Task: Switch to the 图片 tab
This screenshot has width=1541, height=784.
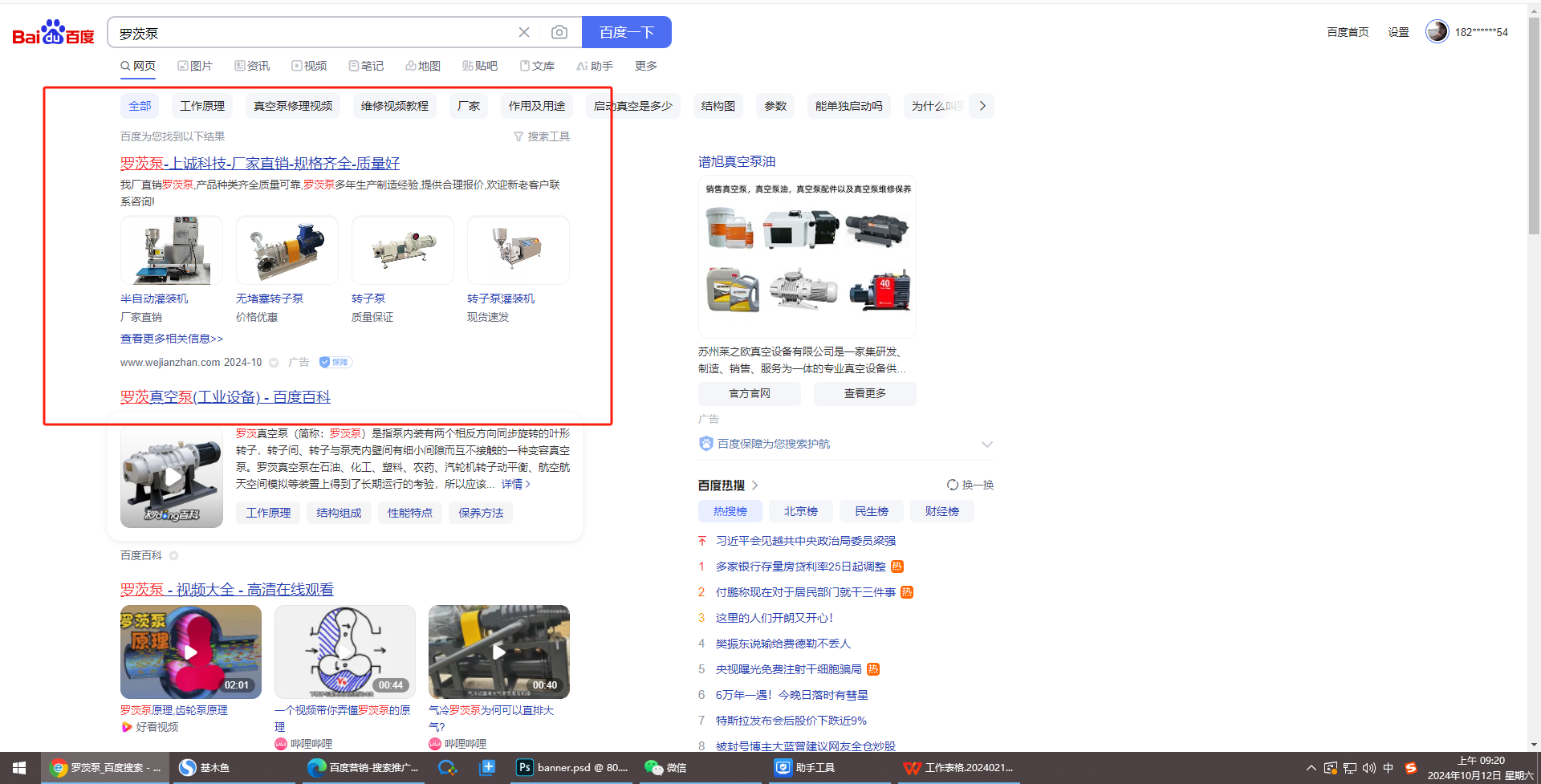Action: coord(195,66)
